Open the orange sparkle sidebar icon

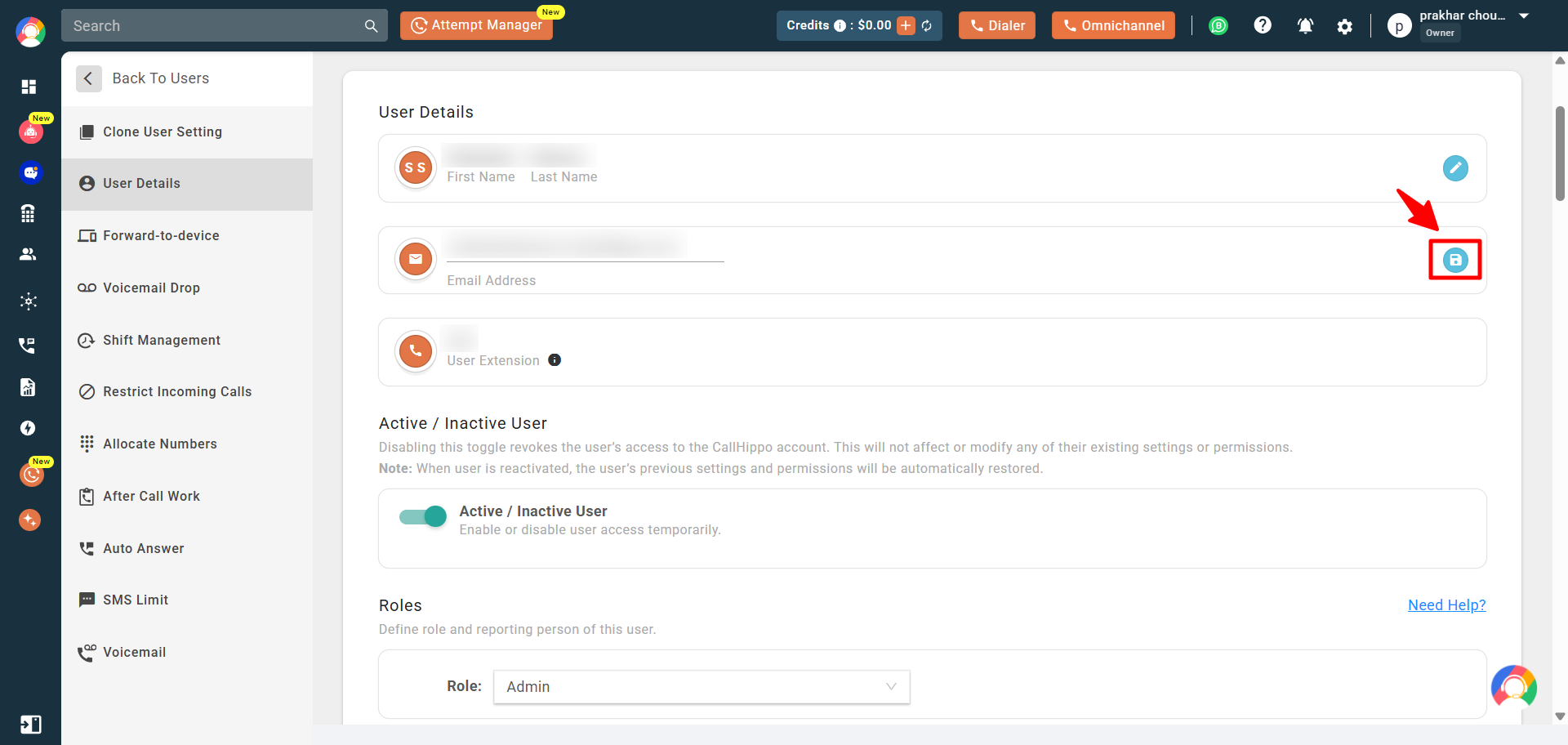click(30, 520)
